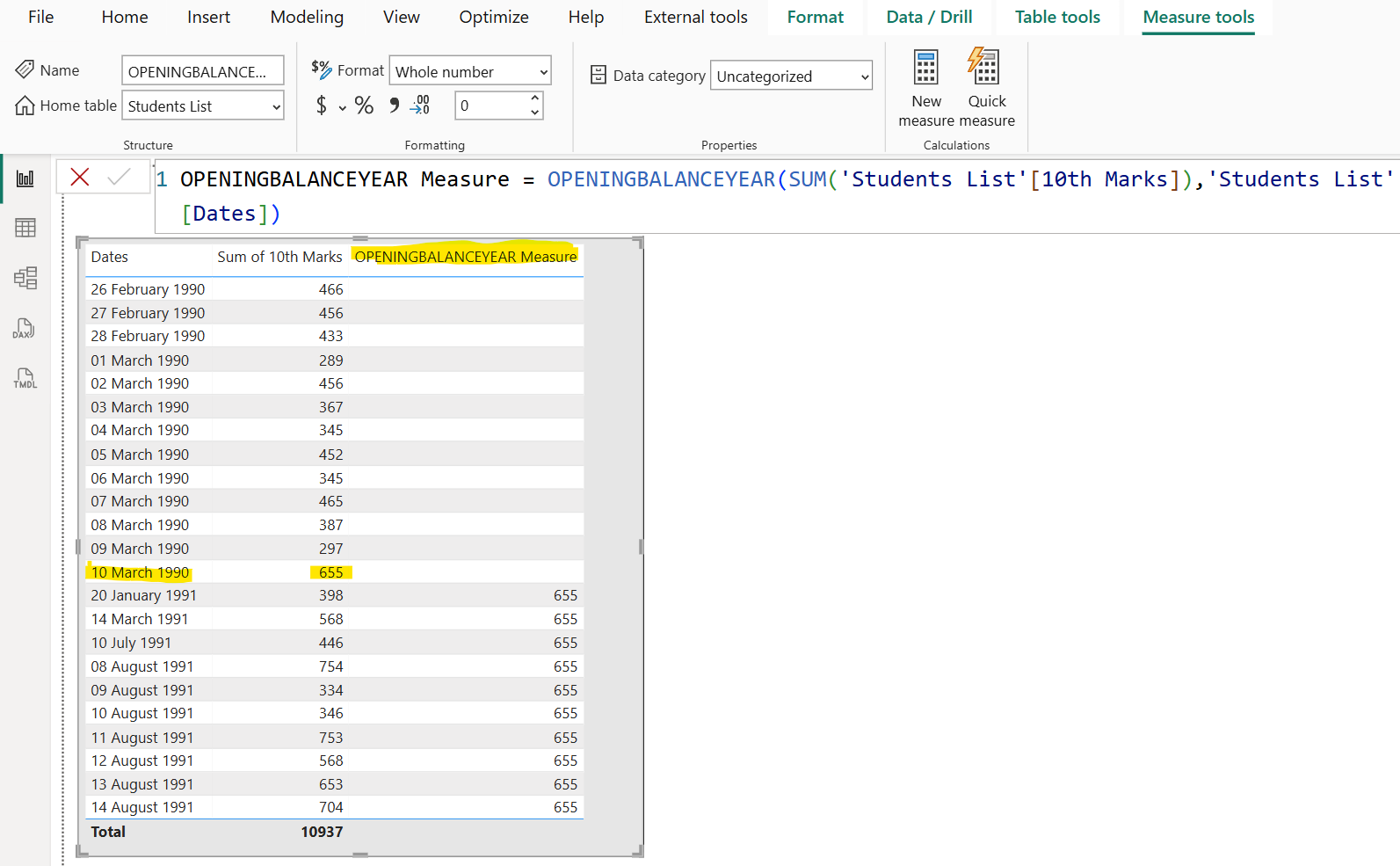Sort by the Dates column header

(110, 257)
